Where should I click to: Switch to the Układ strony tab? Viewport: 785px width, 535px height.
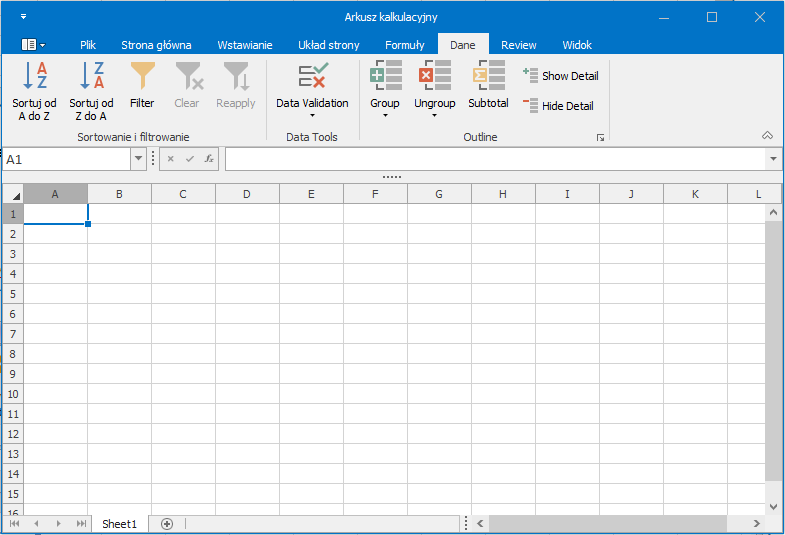click(329, 45)
